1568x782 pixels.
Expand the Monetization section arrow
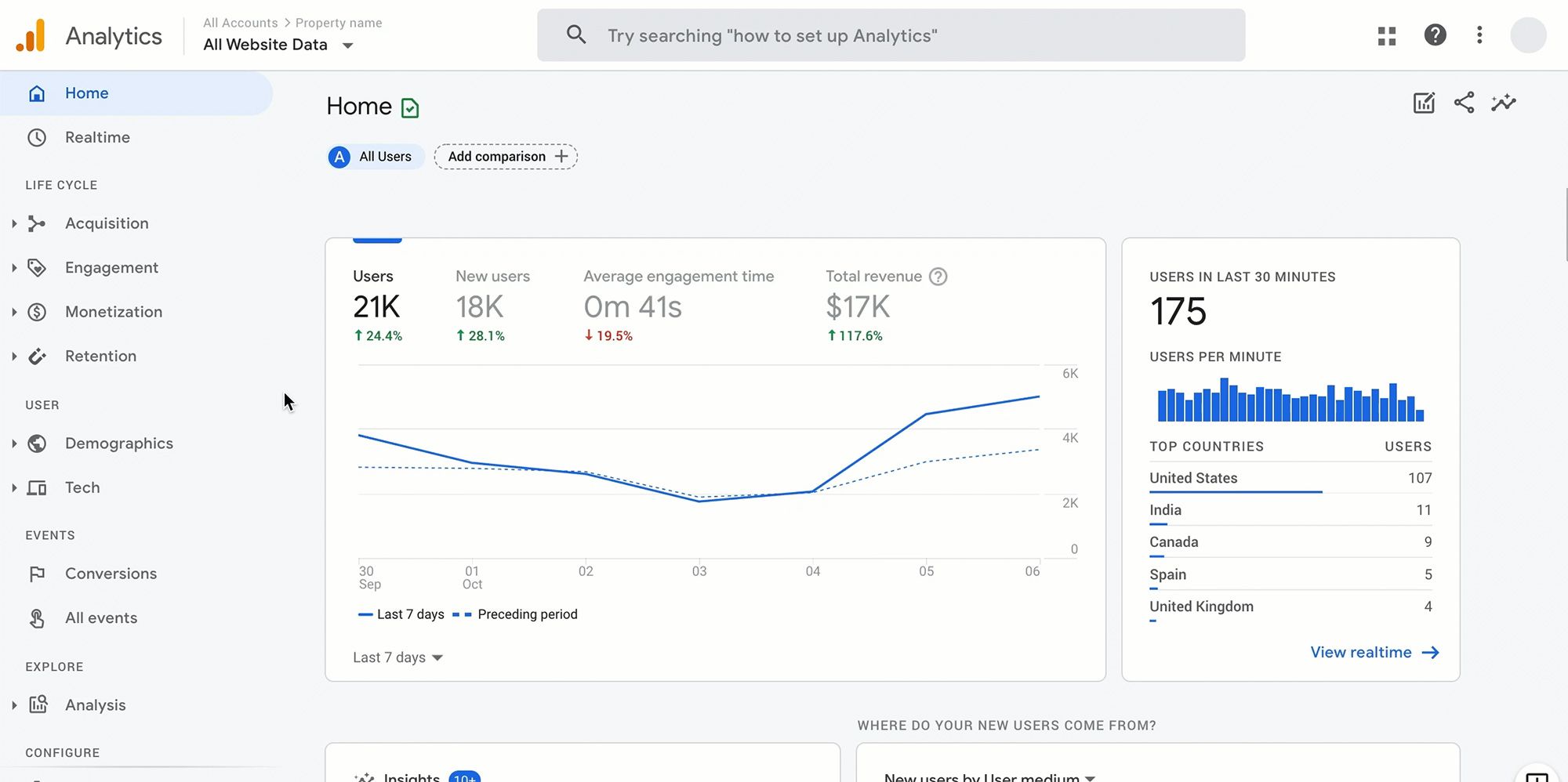coord(14,312)
